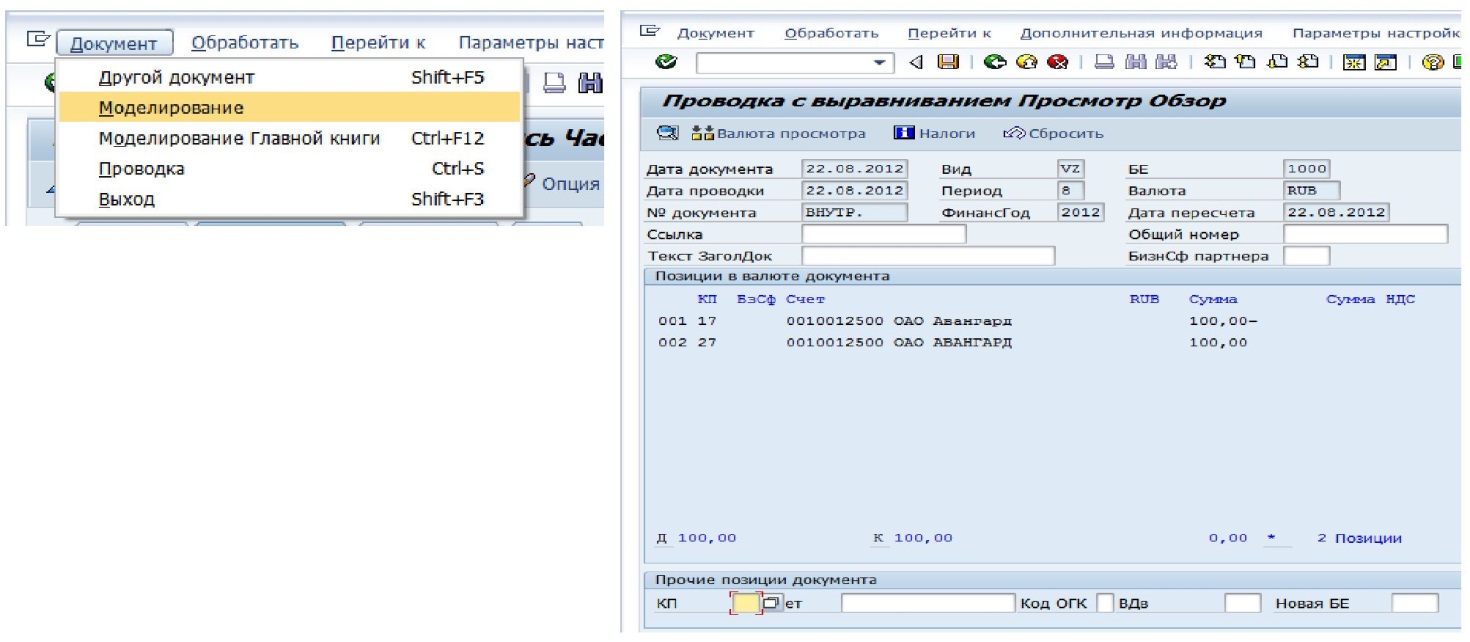The image size is (1470, 642).
Task: Choose Моделирование Главной книги menu entry
Action: (239, 139)
